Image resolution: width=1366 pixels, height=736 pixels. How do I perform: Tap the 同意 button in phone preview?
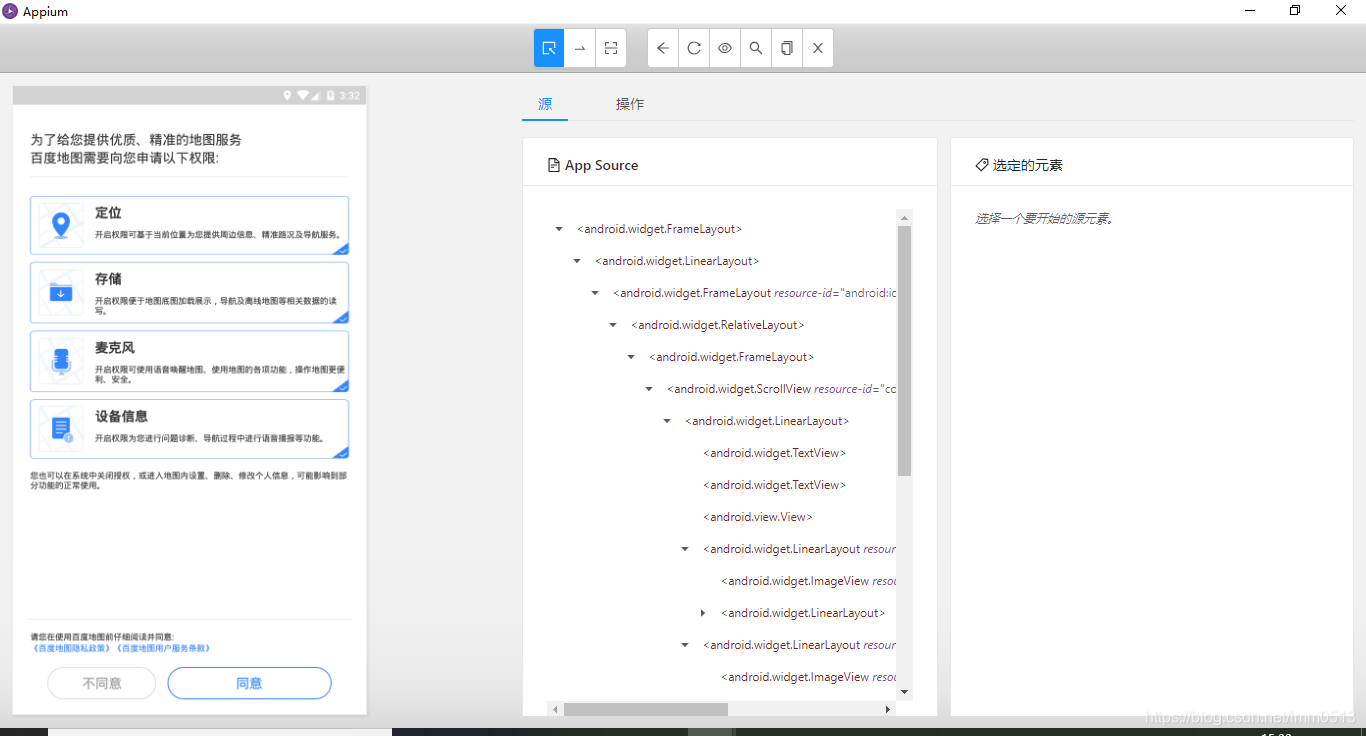pos(249,683)
